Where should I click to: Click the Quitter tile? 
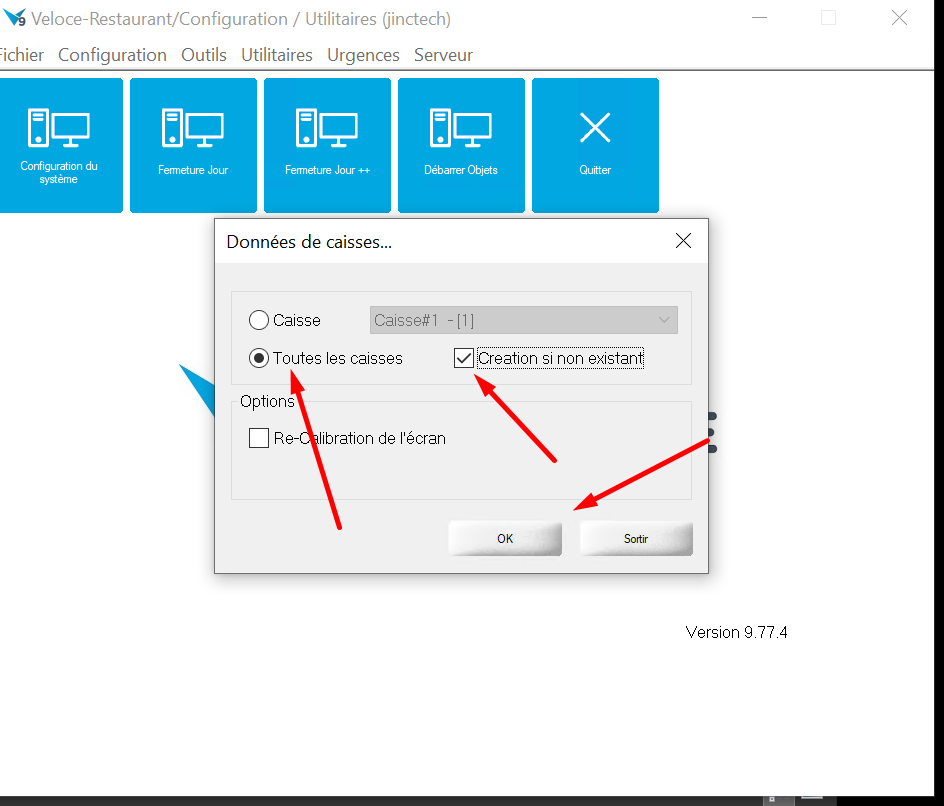point(595,145)
